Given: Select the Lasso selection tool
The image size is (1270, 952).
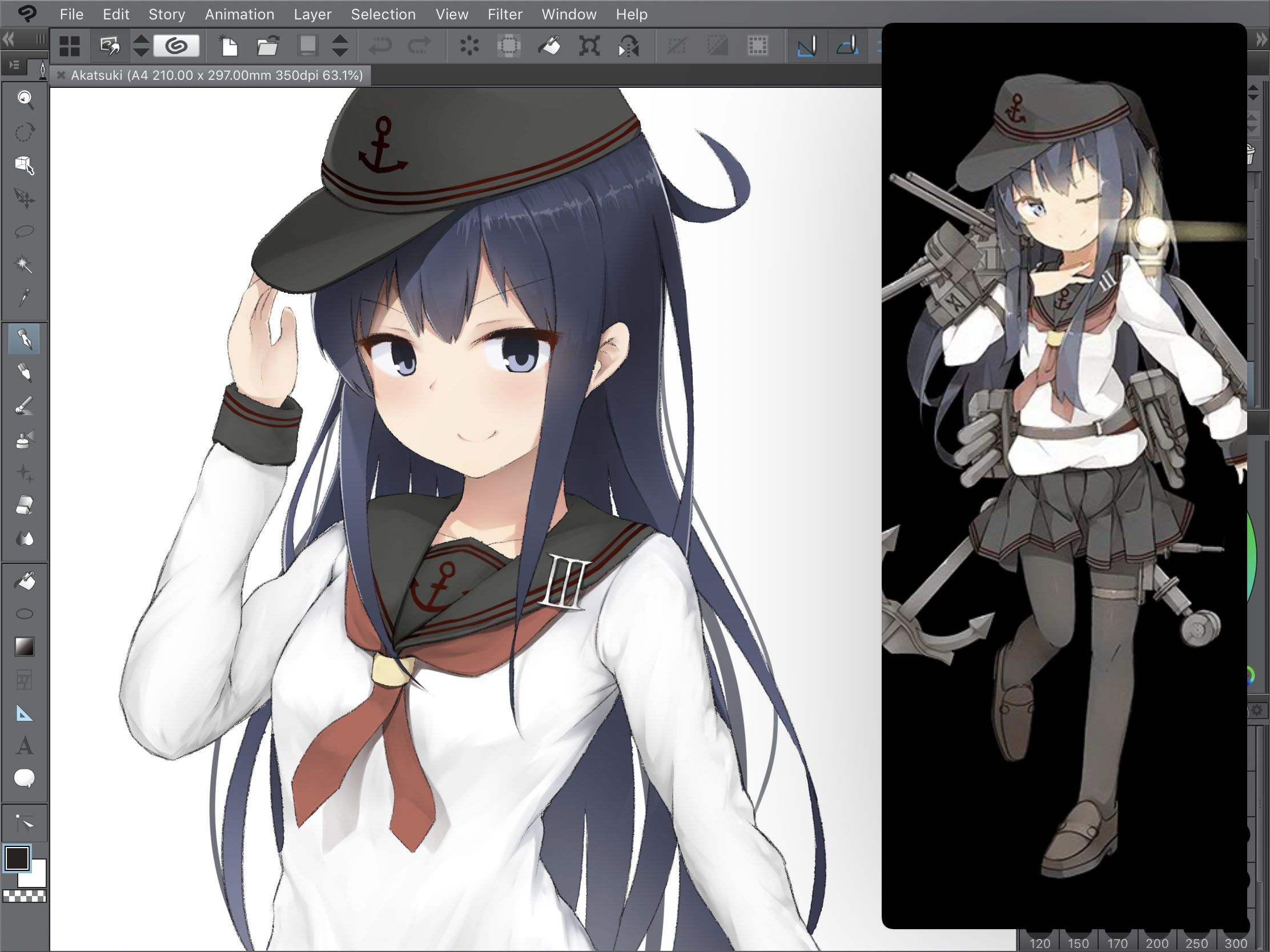Looking at the screenshot, I should coord(24,231).
